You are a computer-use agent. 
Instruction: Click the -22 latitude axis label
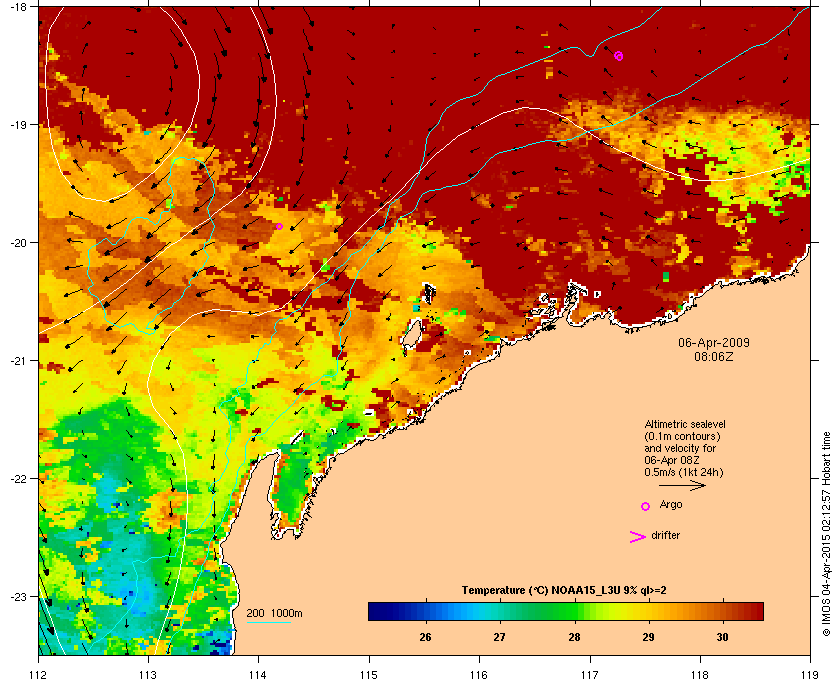pyautogui.click(x=20, y=478)
